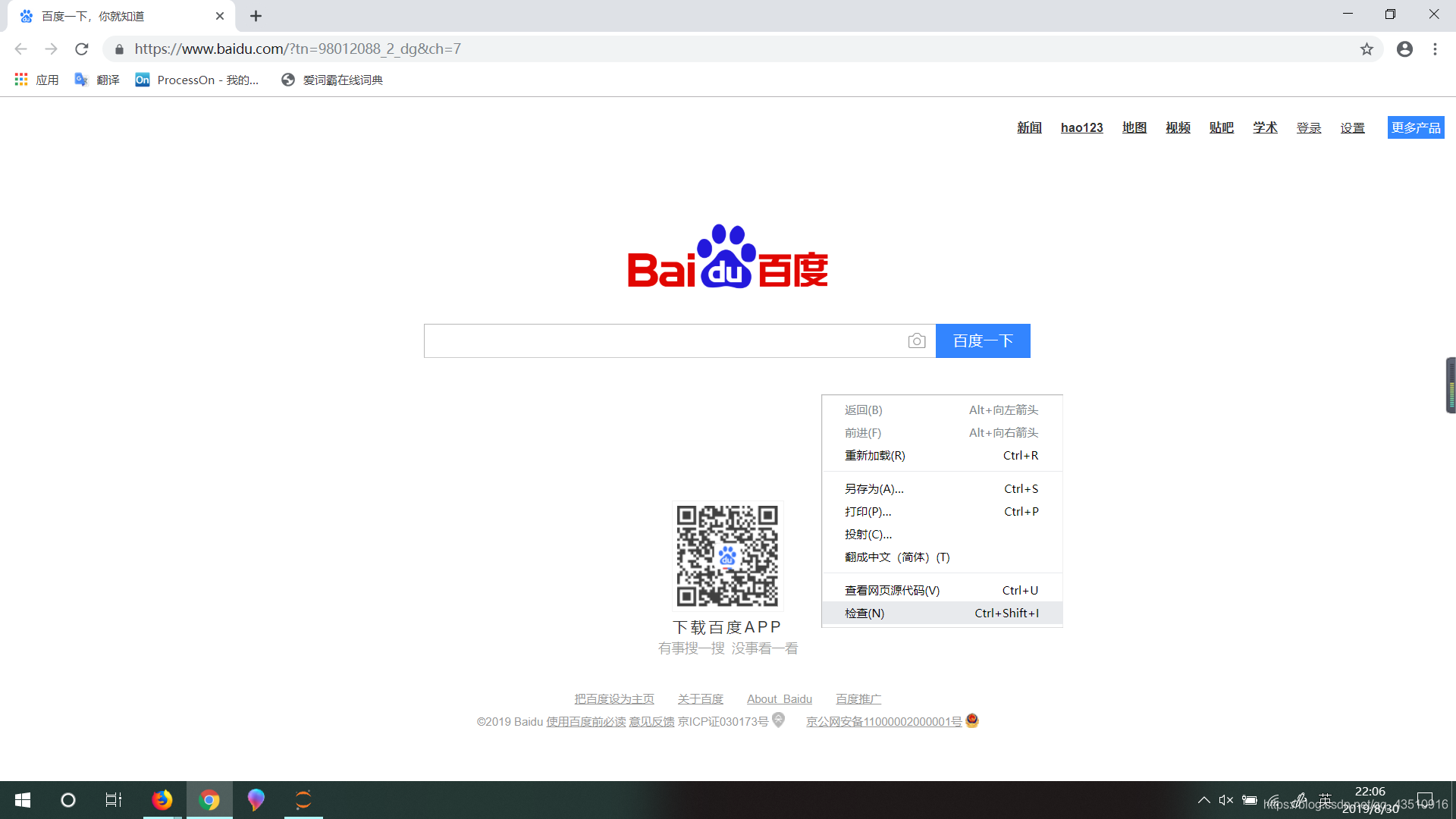The height and width of the screenshot is (819, 1456).
Task: Click the 登录 login link
Action: [x=1309, y=128]
